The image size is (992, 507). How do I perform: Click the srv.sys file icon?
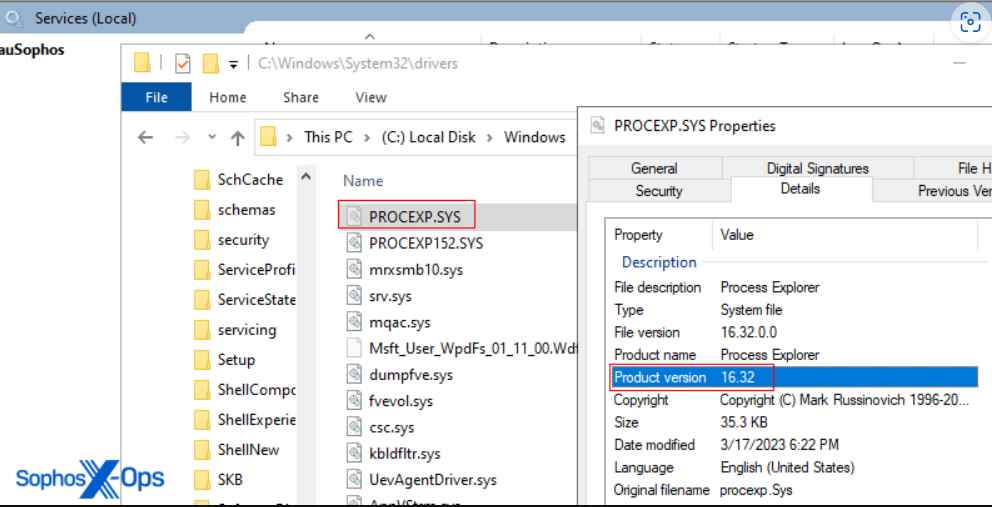coord(354,296)
